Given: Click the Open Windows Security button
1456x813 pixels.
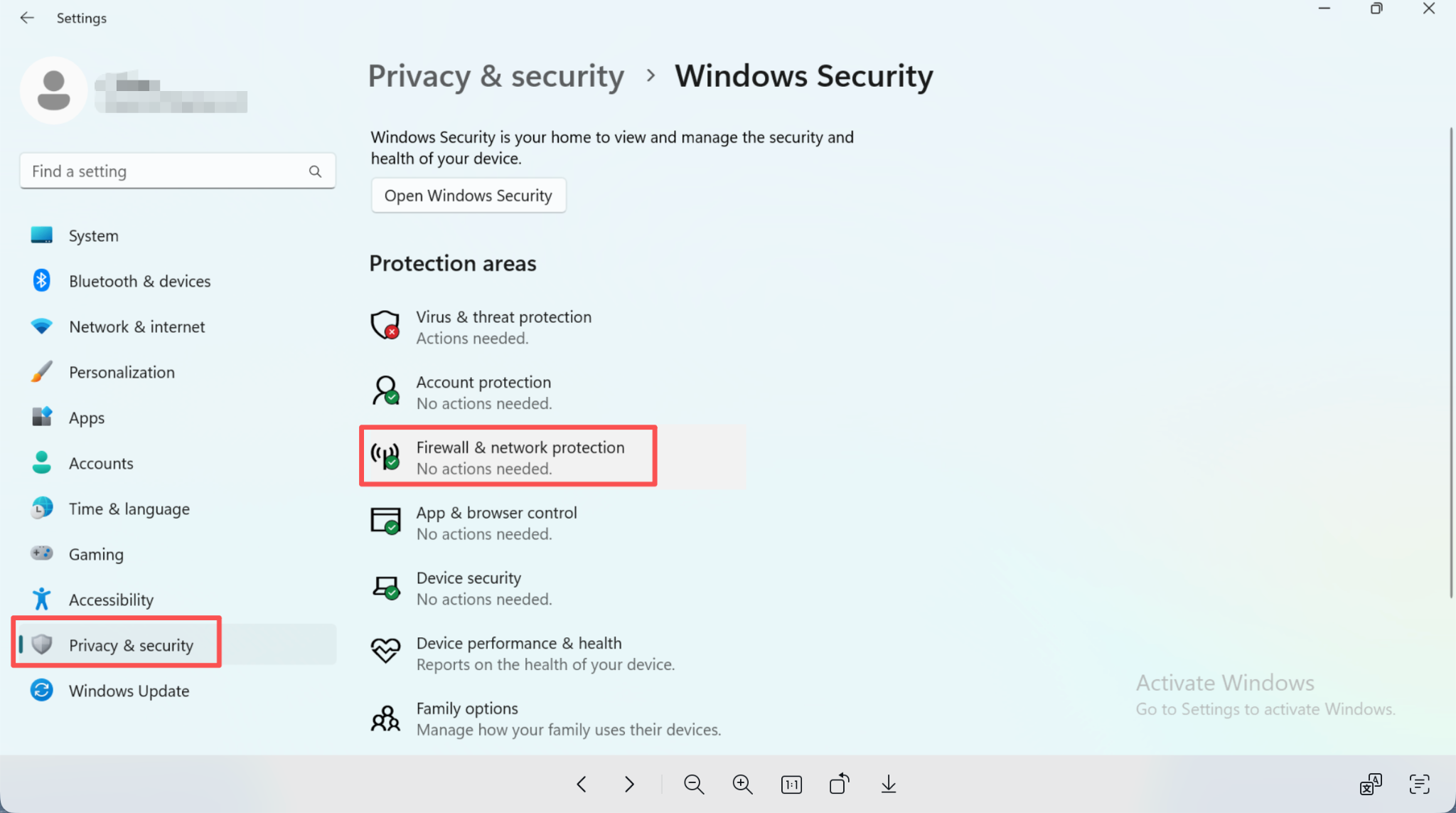Looking at the screenshot, I should [468, 196].
